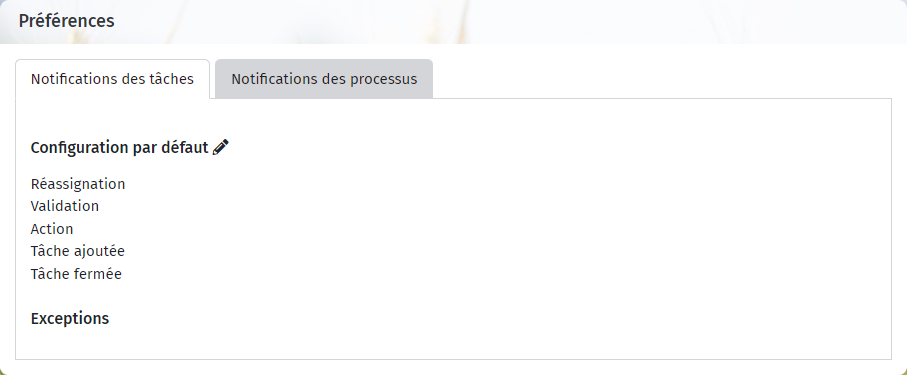Viewport: 907px width, 375px height.
Task: Click the word défaut in the section heading
Action: [x=187, y=148]
